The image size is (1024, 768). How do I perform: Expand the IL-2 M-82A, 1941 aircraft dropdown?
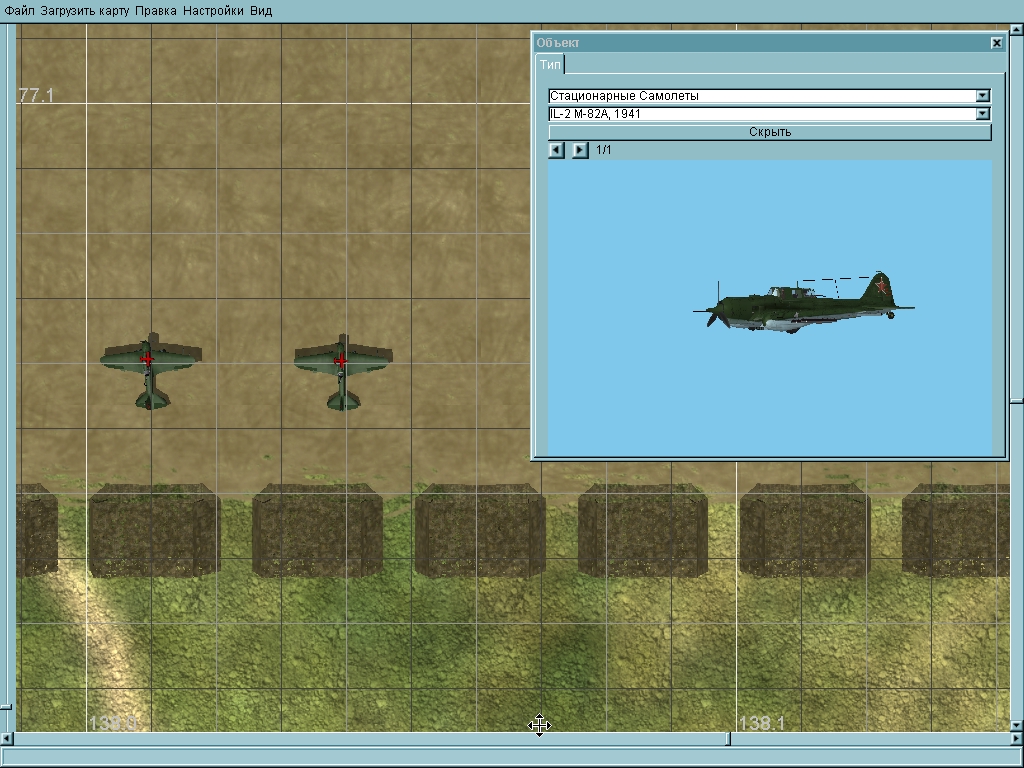[x=982, y=114]
